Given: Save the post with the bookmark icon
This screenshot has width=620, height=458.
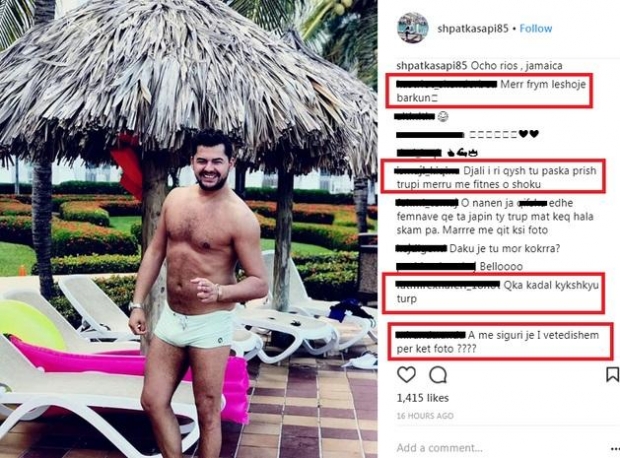Looking at the screenshot, I should tap(612, 375).
